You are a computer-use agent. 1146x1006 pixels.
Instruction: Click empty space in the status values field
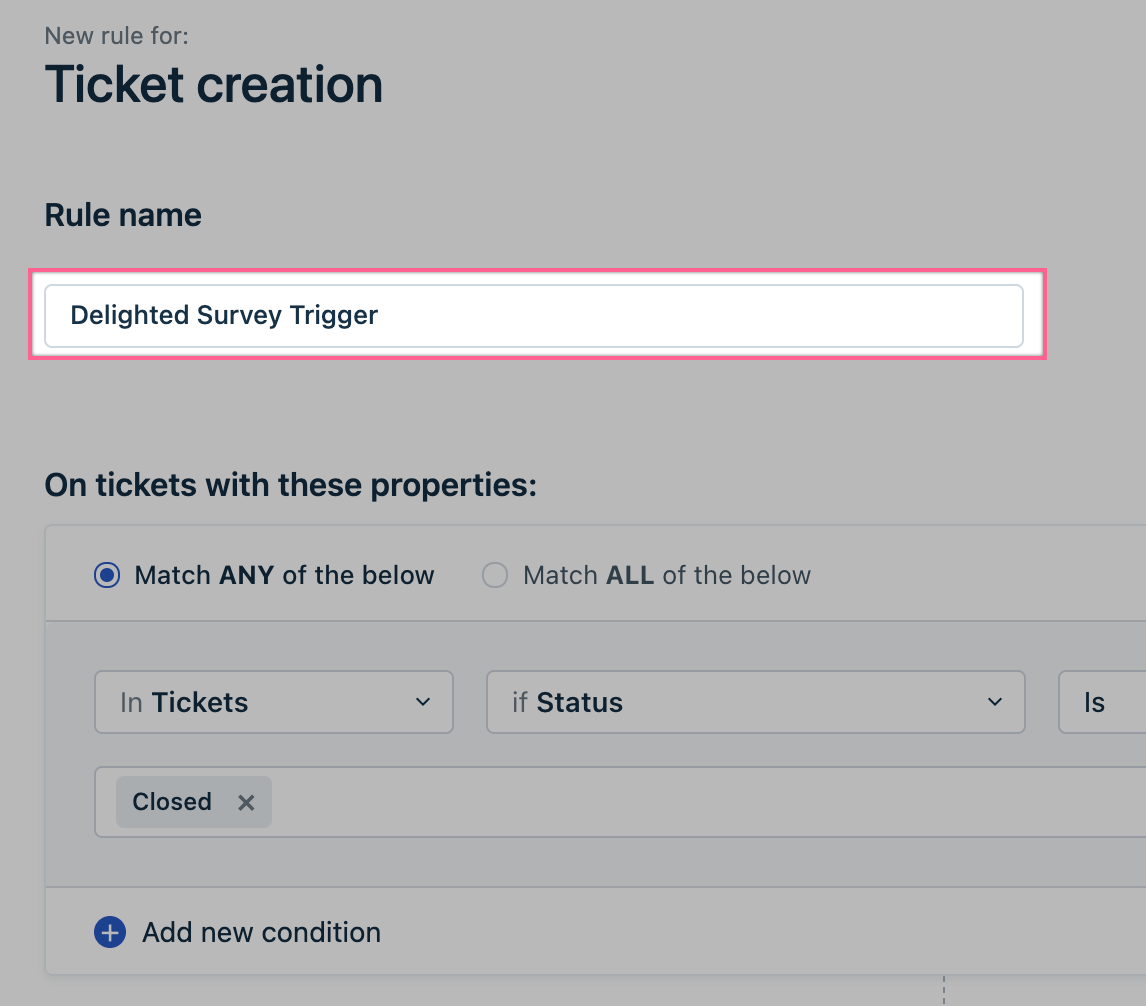coord(700,802)
